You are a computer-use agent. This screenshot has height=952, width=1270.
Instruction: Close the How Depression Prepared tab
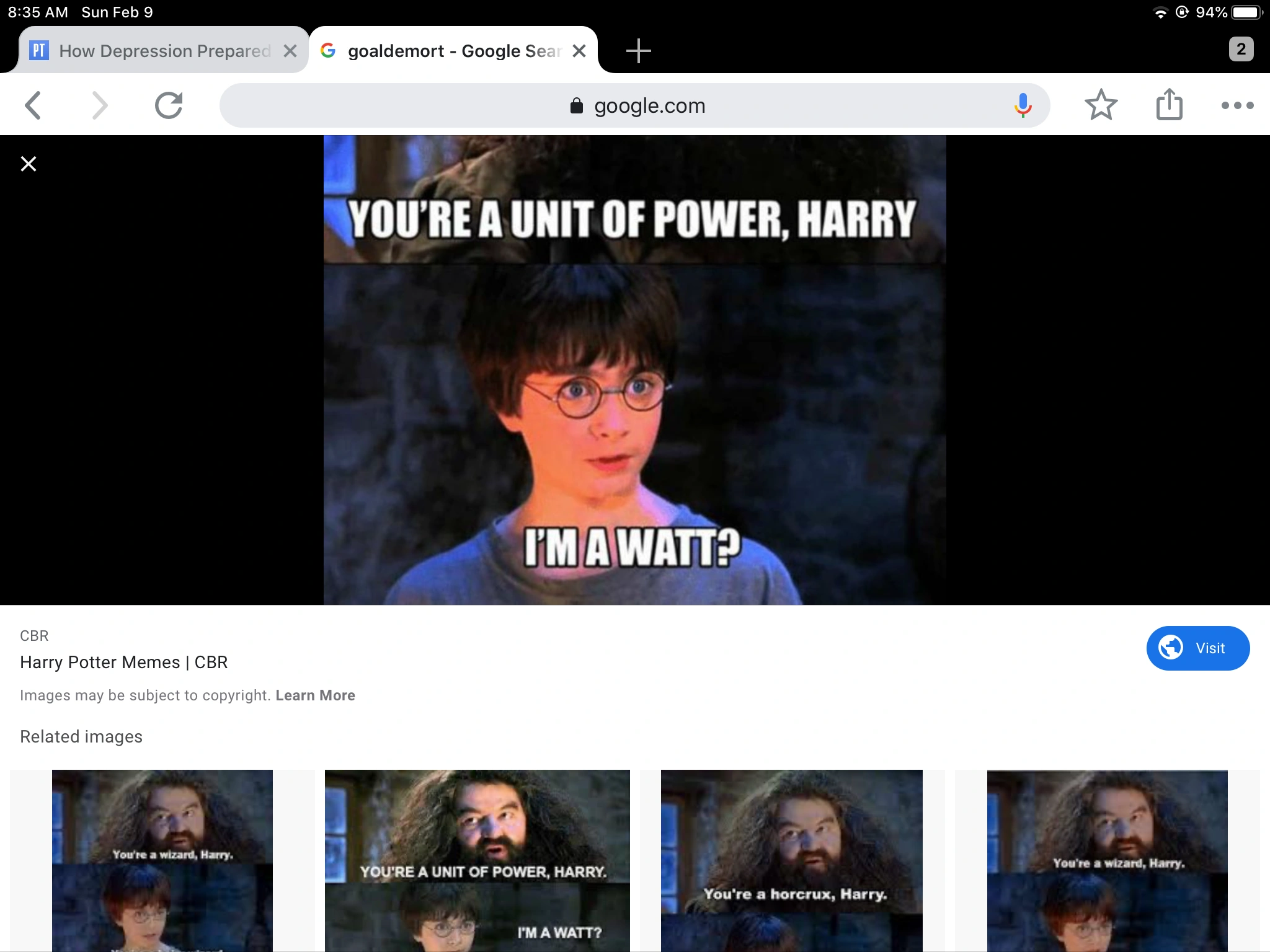point(290,51)
